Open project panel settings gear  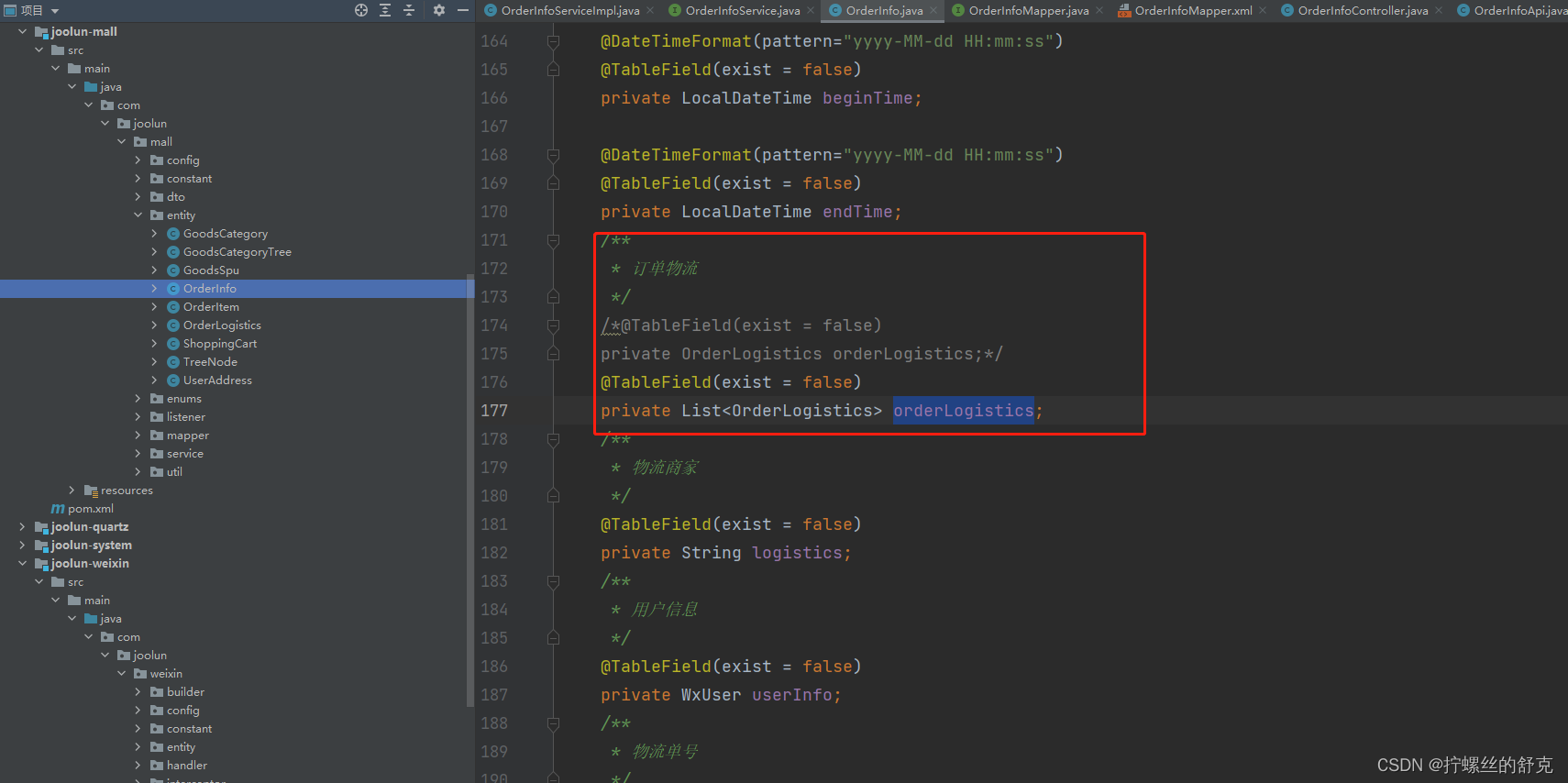point(439,10)
